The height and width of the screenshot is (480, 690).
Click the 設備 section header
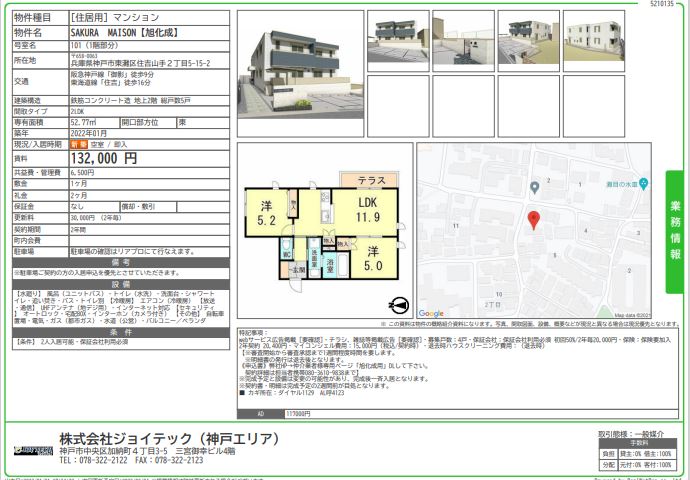pyautogui.click(x=121, y=284)
